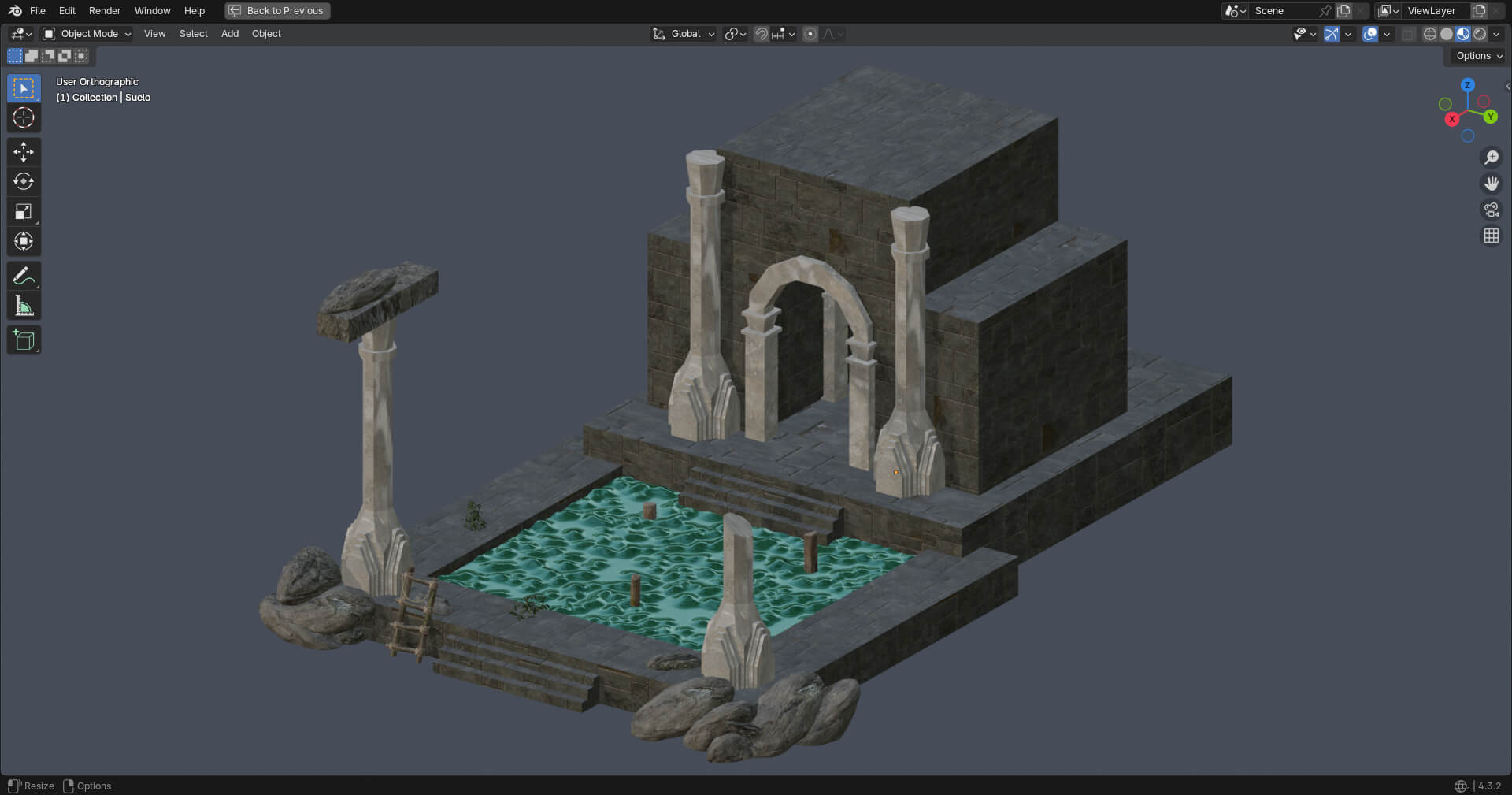Choose the Cursor tool
Screen dimensions: 1512x795
coord(24,117)
